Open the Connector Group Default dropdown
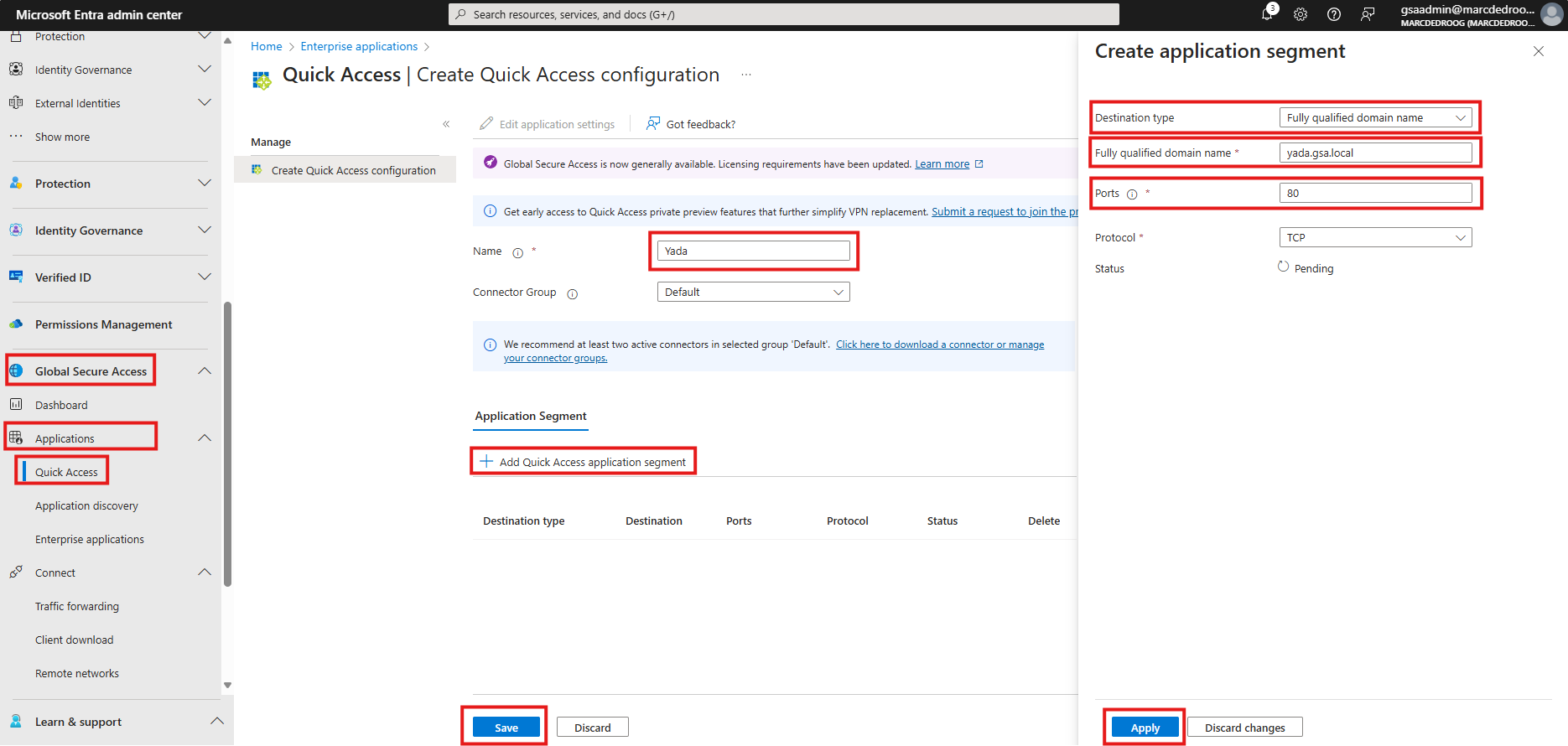Image resolution: width=1568 pixels, height=746 pixels. (x=753, y=292)
